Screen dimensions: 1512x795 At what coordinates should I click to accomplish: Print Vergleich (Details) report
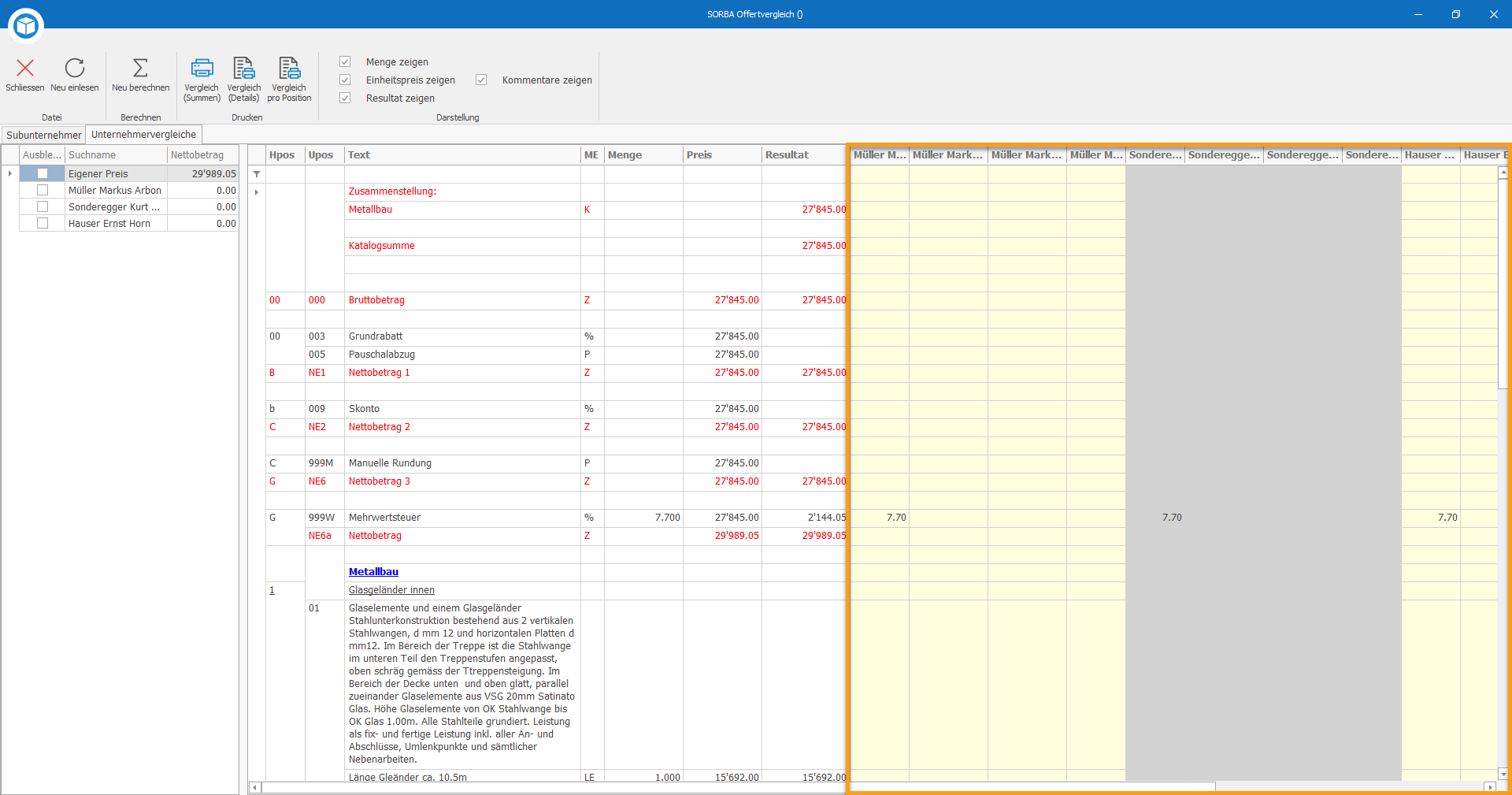coord(244,68)
